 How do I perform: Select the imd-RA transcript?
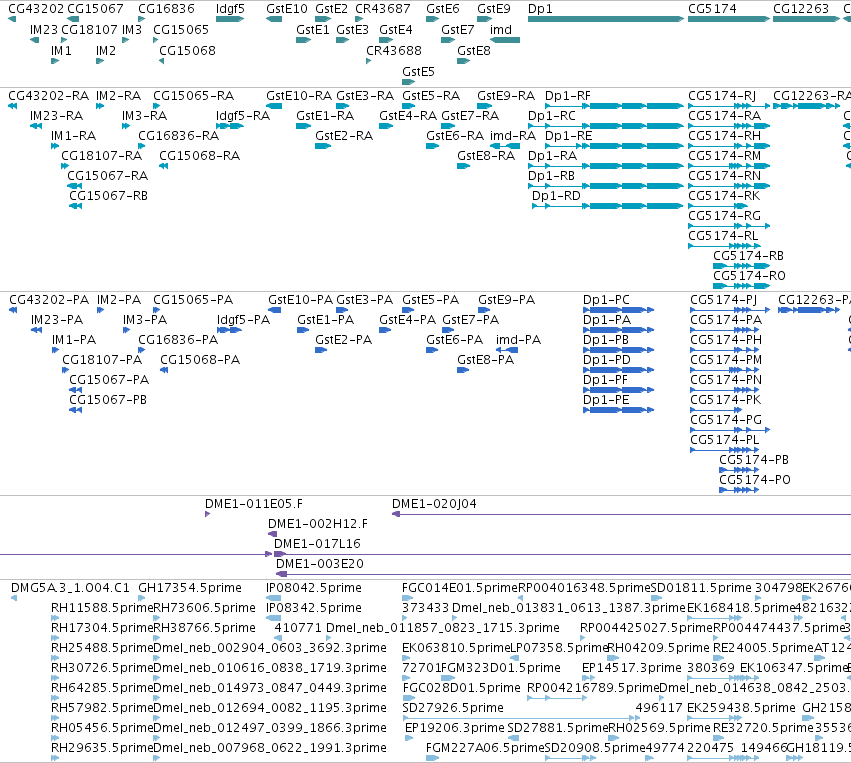point(505,146)
